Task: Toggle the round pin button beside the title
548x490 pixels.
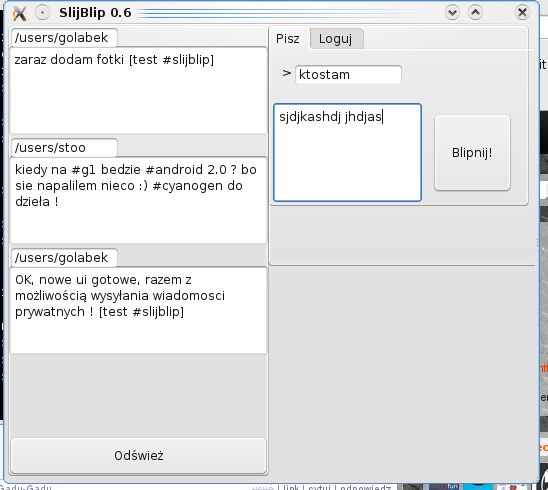Action: (x=42, y=13)
